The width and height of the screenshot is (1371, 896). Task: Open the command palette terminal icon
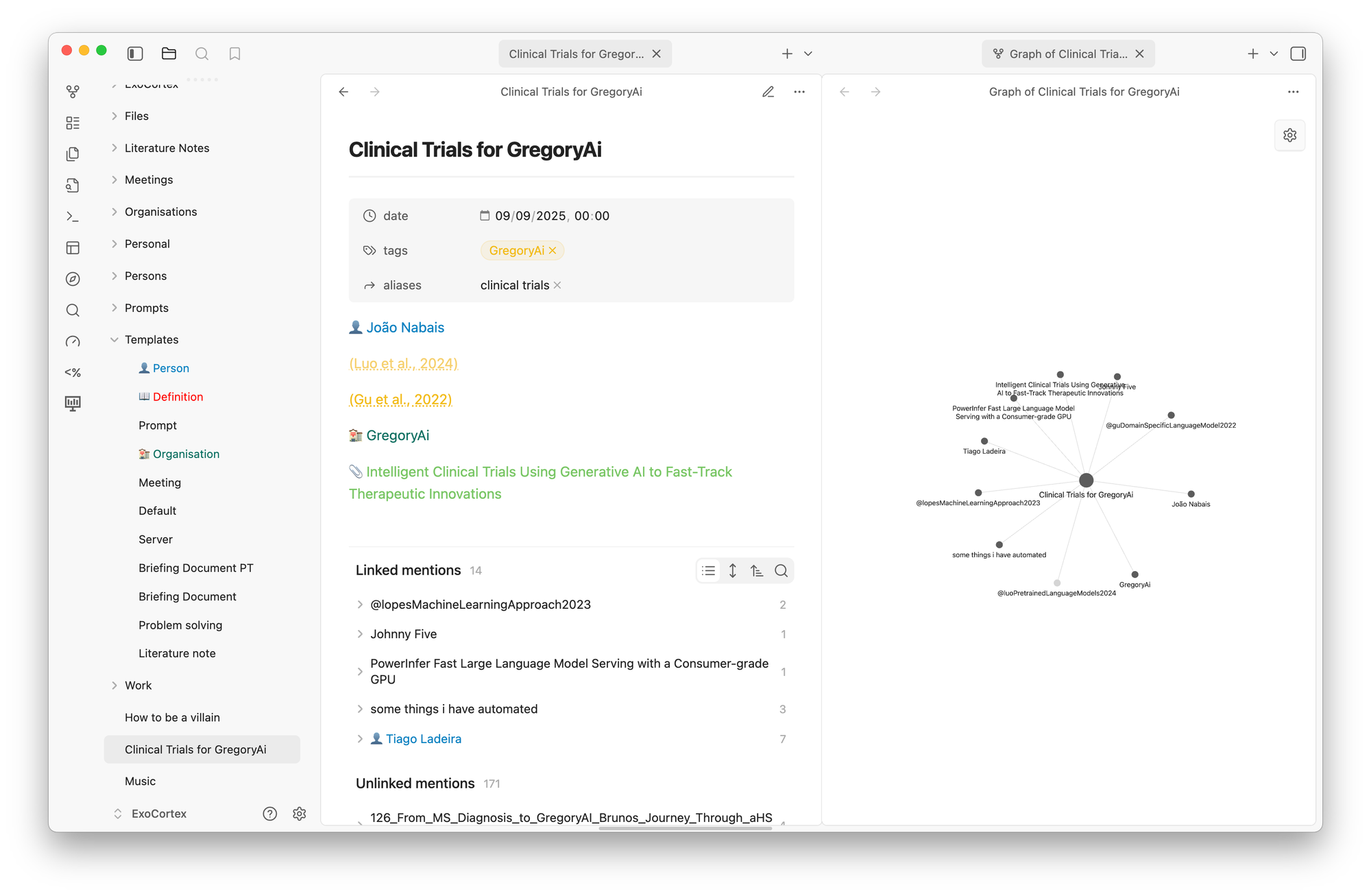73,217
